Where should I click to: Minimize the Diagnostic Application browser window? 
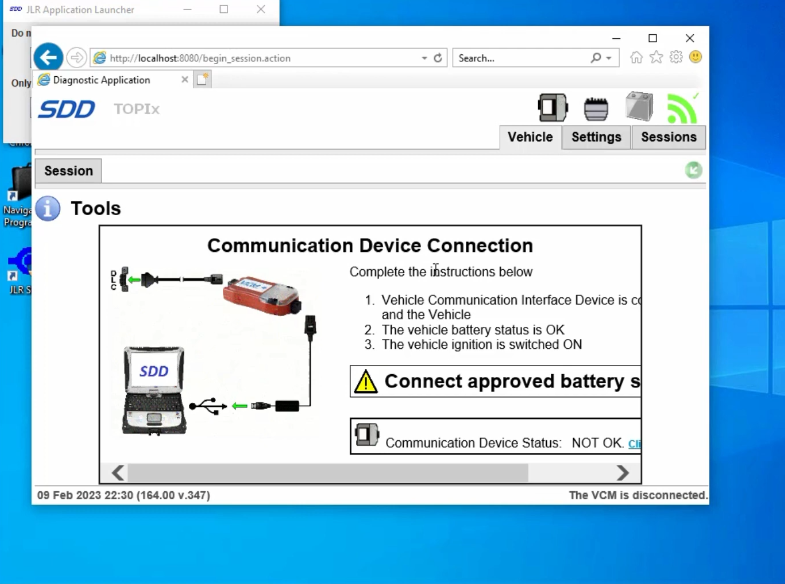click(x=616, y=38)
